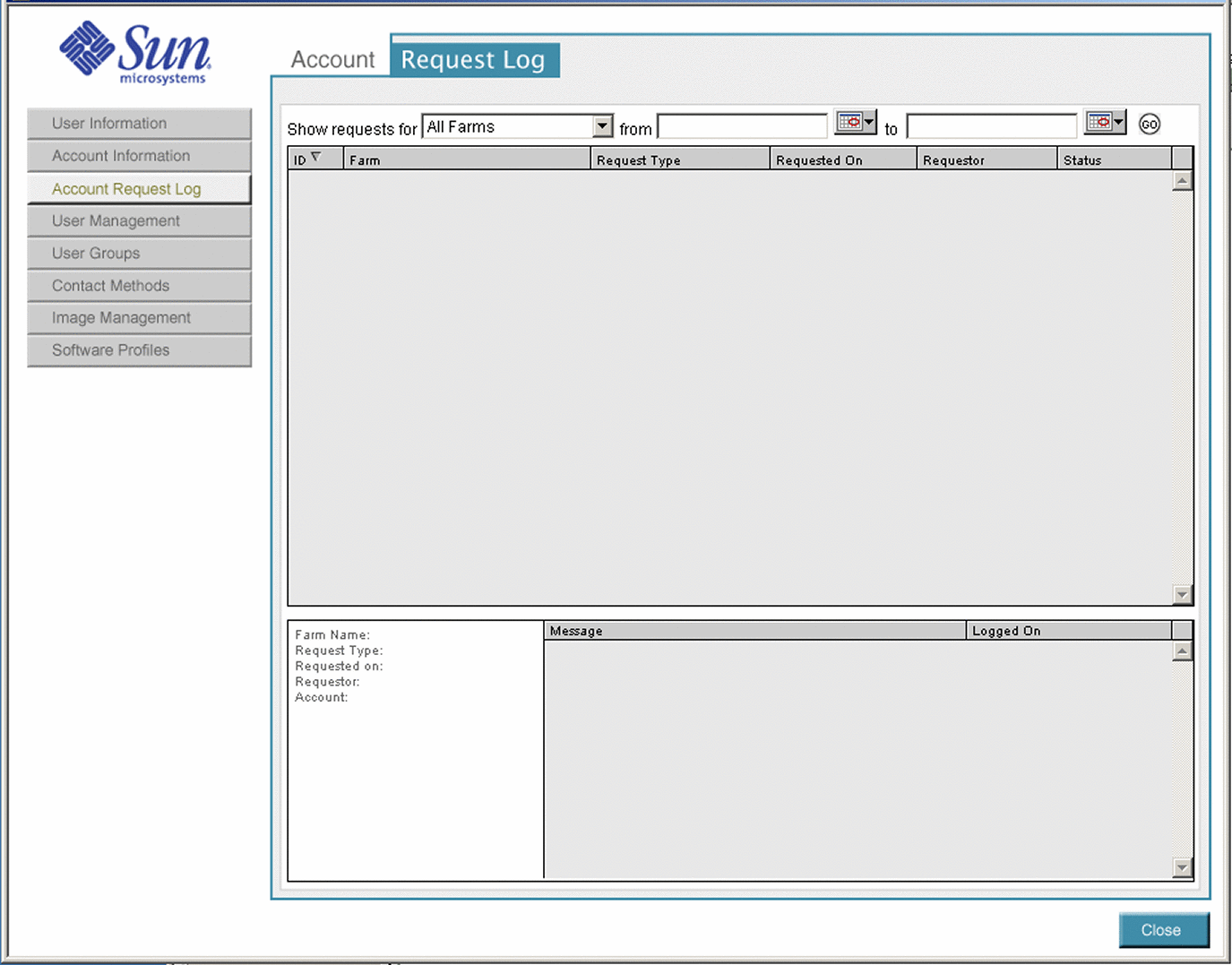Click the 'from' date input field
Viewport: 1232px width, 965px height.
pyautogui.click(x=742, y=126)
